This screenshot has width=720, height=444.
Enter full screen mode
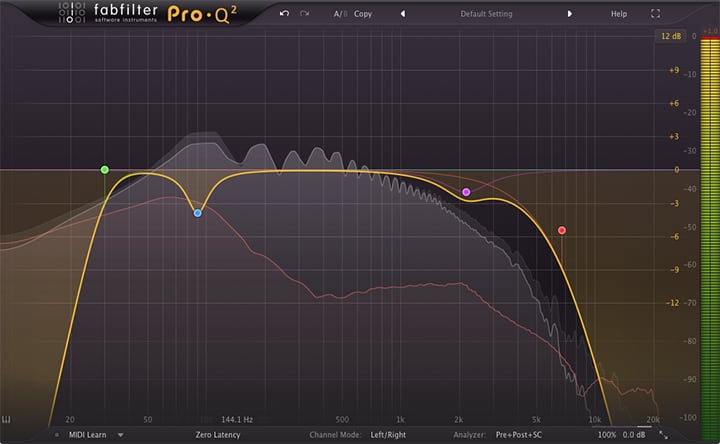[x=655, y=14]
